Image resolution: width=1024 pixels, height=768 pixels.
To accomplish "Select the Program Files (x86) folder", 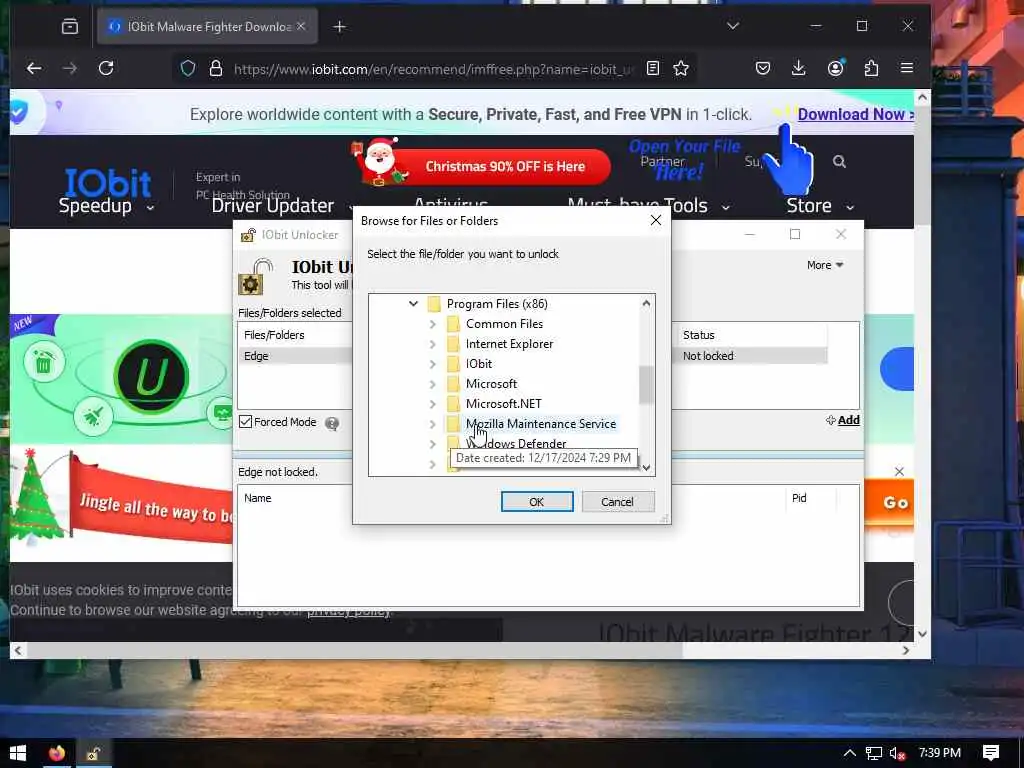I will point(496,304).
